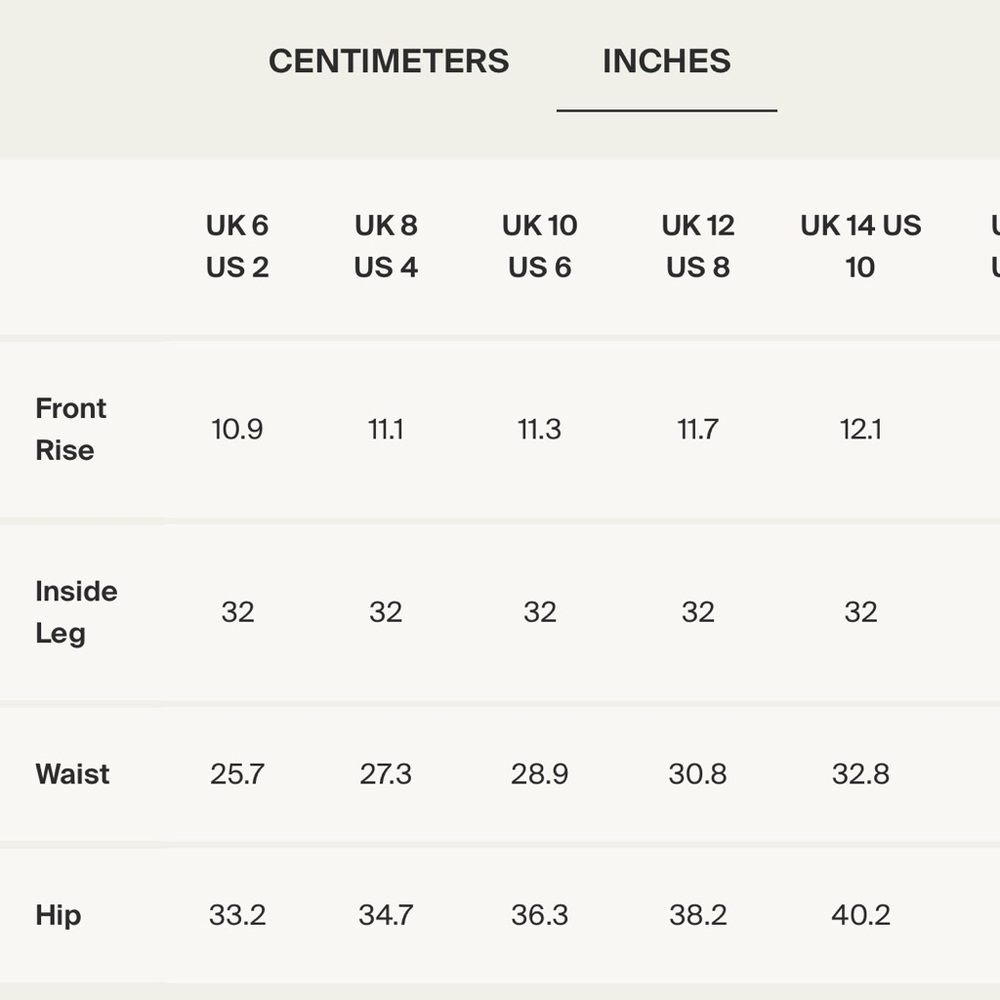1000x1000 pixels.
Task: Select the INCHES tab
Action: pyautogui.click(x=666, y=61)
